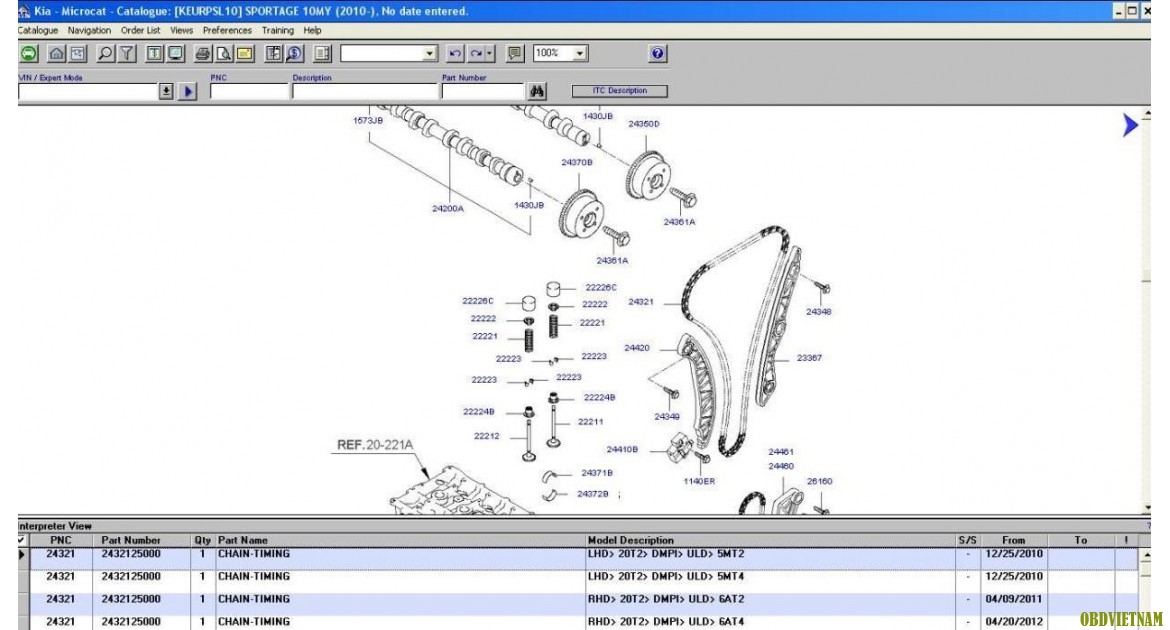Open the Help menu
1170x630 pixels.
(312, 31)
